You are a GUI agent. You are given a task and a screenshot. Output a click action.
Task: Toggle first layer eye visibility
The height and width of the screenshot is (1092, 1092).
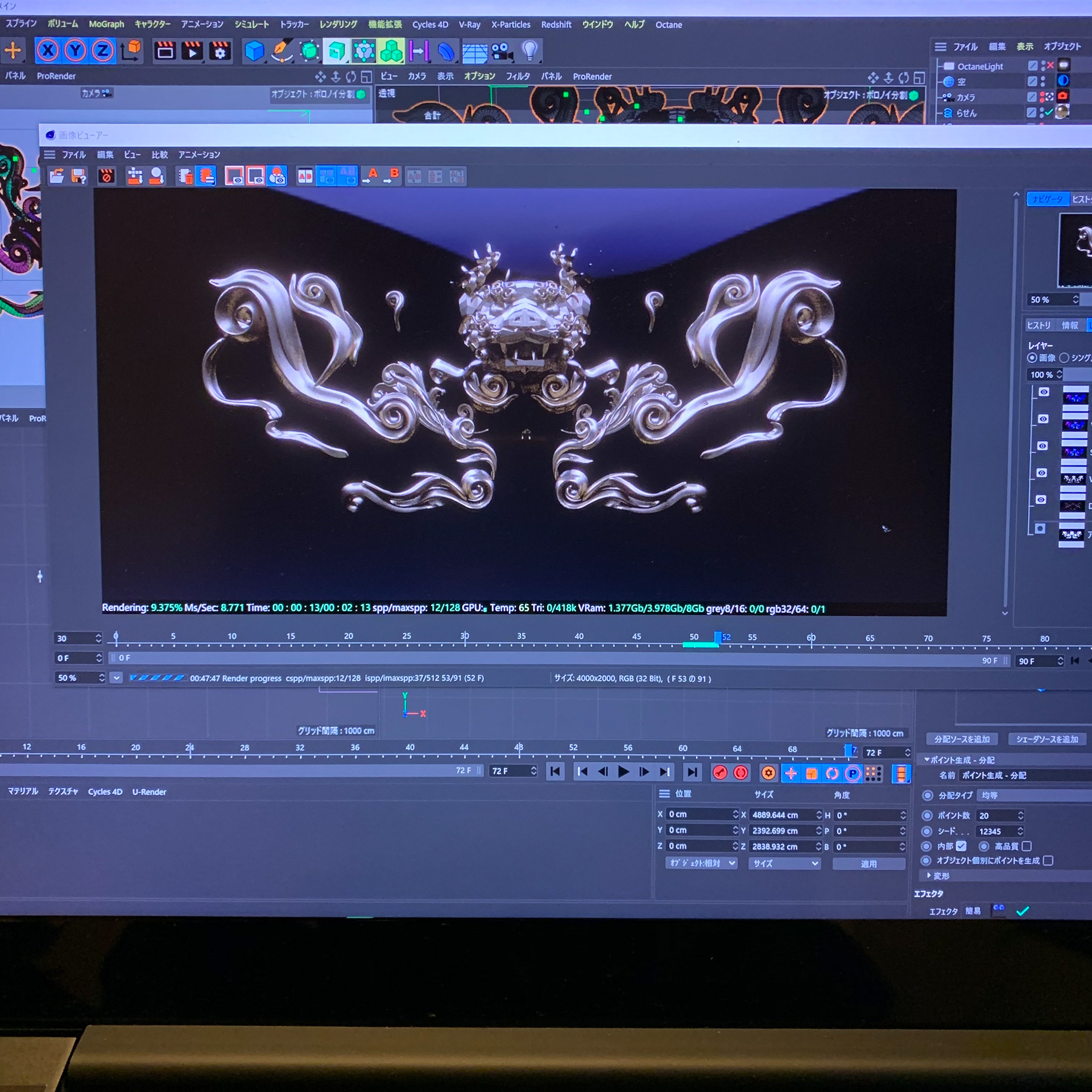point(1044,392)
